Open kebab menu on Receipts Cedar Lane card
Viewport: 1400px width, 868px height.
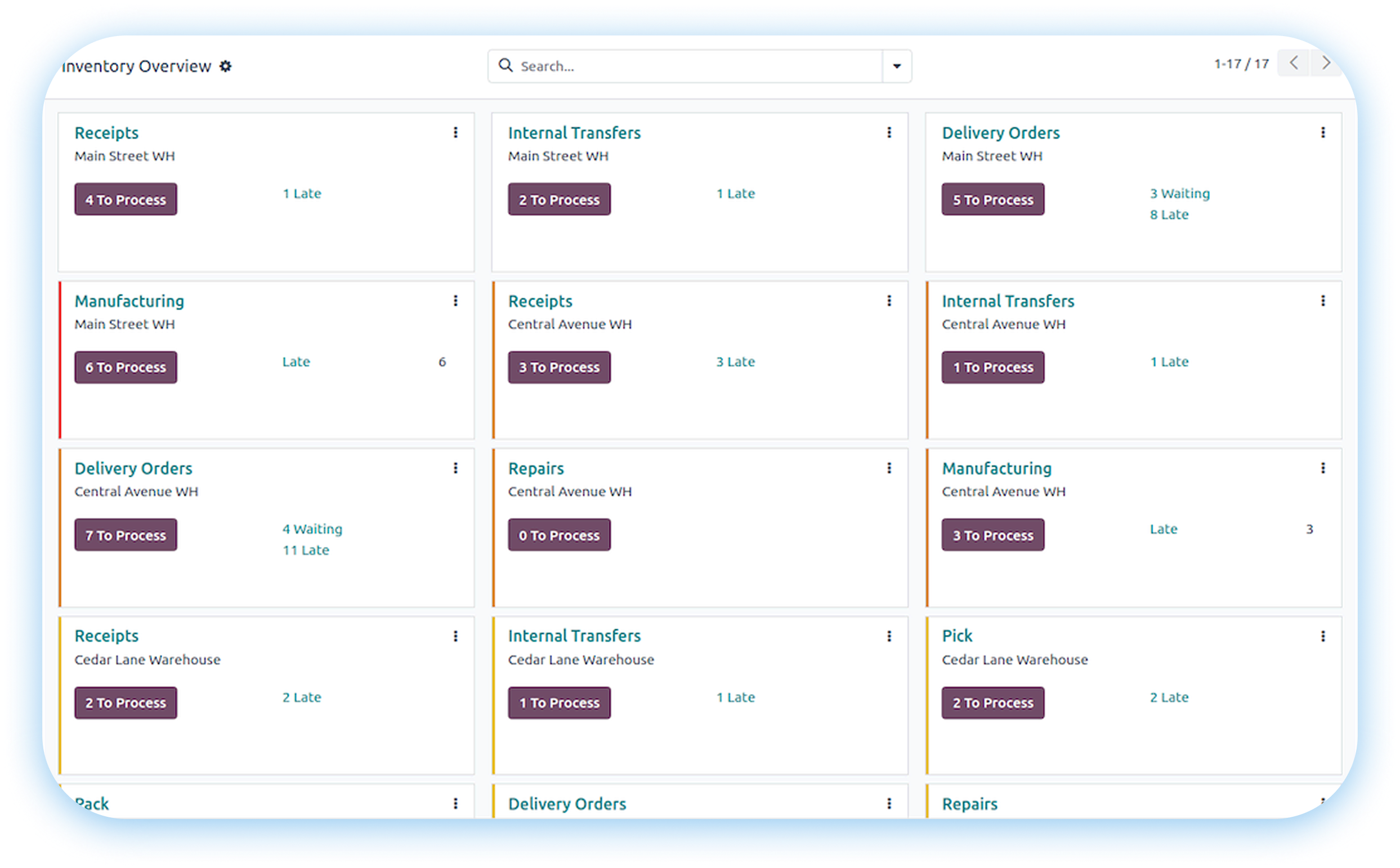tap(455, 636)
